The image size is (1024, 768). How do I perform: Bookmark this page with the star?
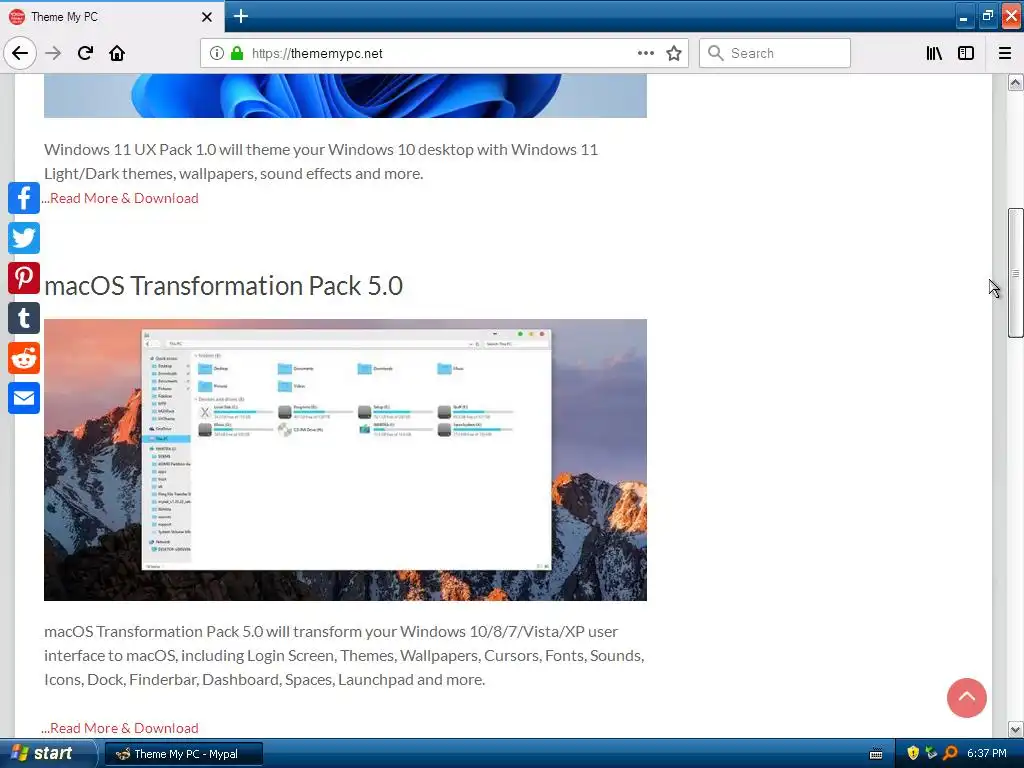[674, 53]
